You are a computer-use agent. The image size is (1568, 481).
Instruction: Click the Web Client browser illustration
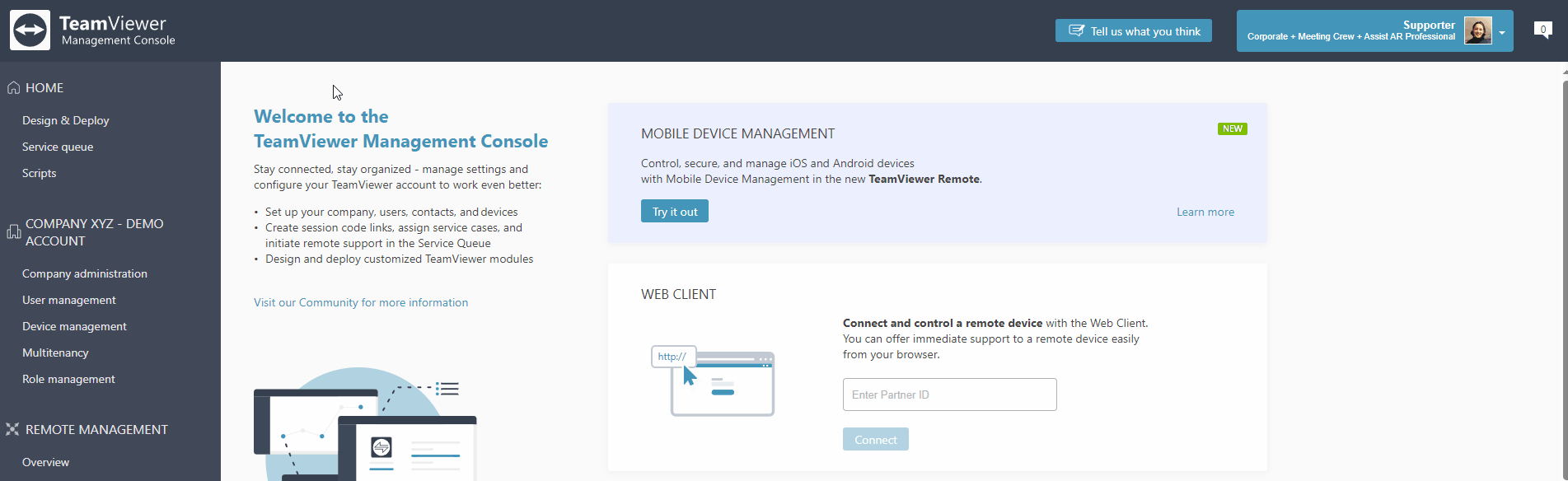coord(713,381)
